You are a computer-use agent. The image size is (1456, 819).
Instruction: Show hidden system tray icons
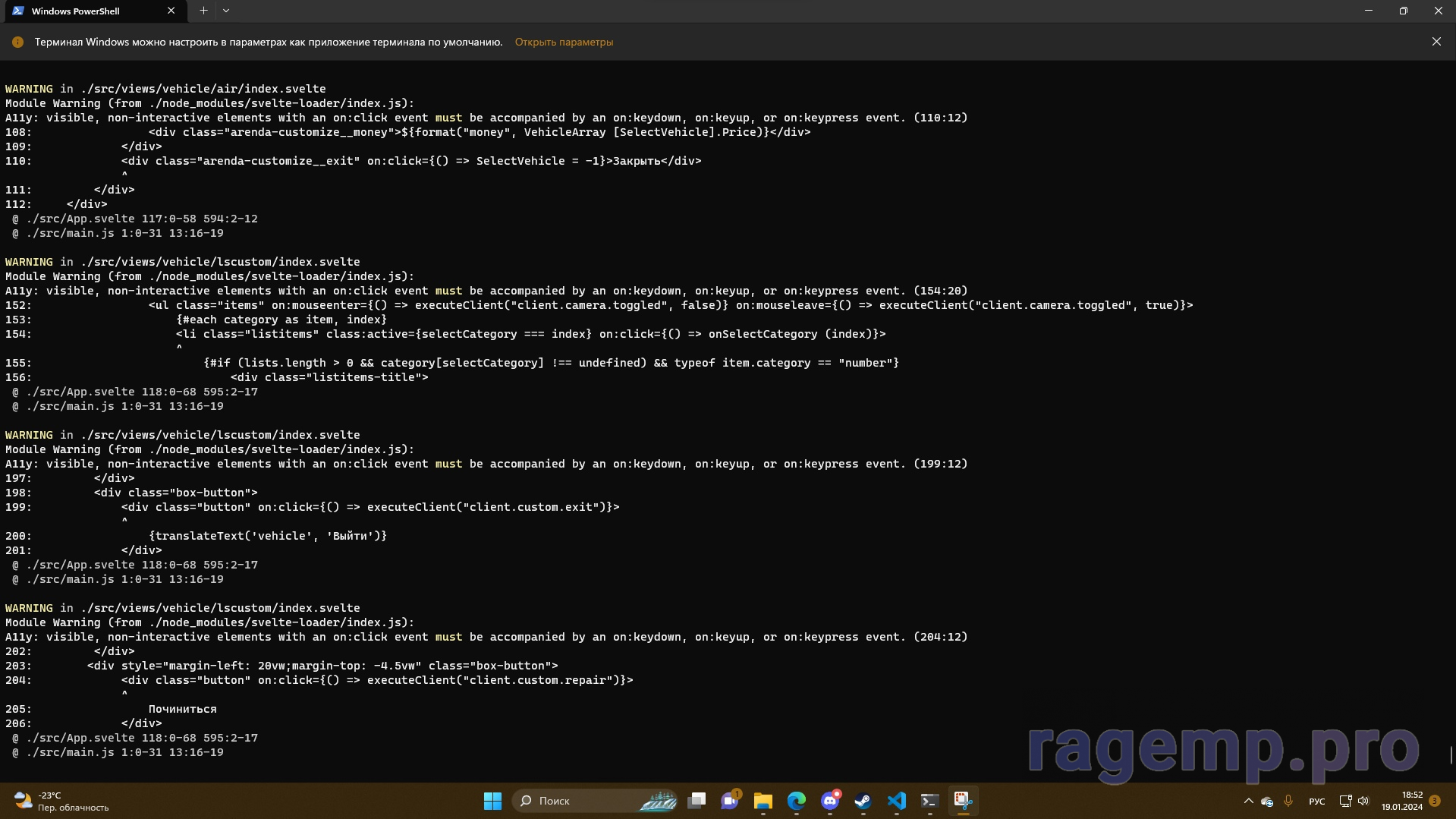(x=1248, y=801)
